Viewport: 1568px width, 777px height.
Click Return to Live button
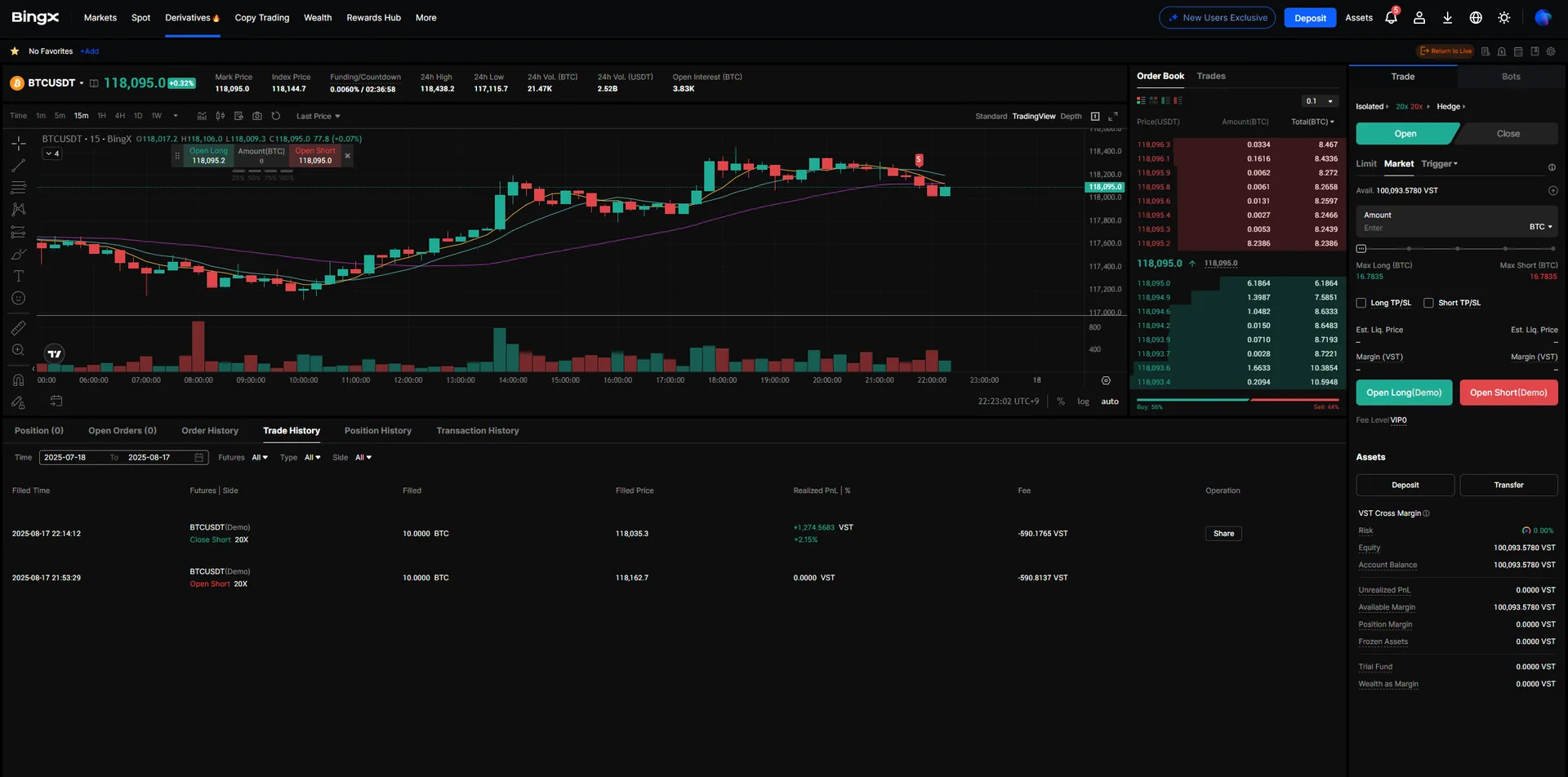pos(1445,51)
